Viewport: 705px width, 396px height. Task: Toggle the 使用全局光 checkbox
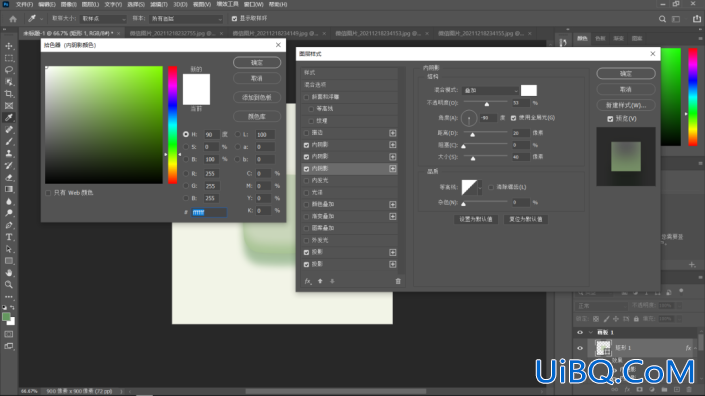click(513, 118)
